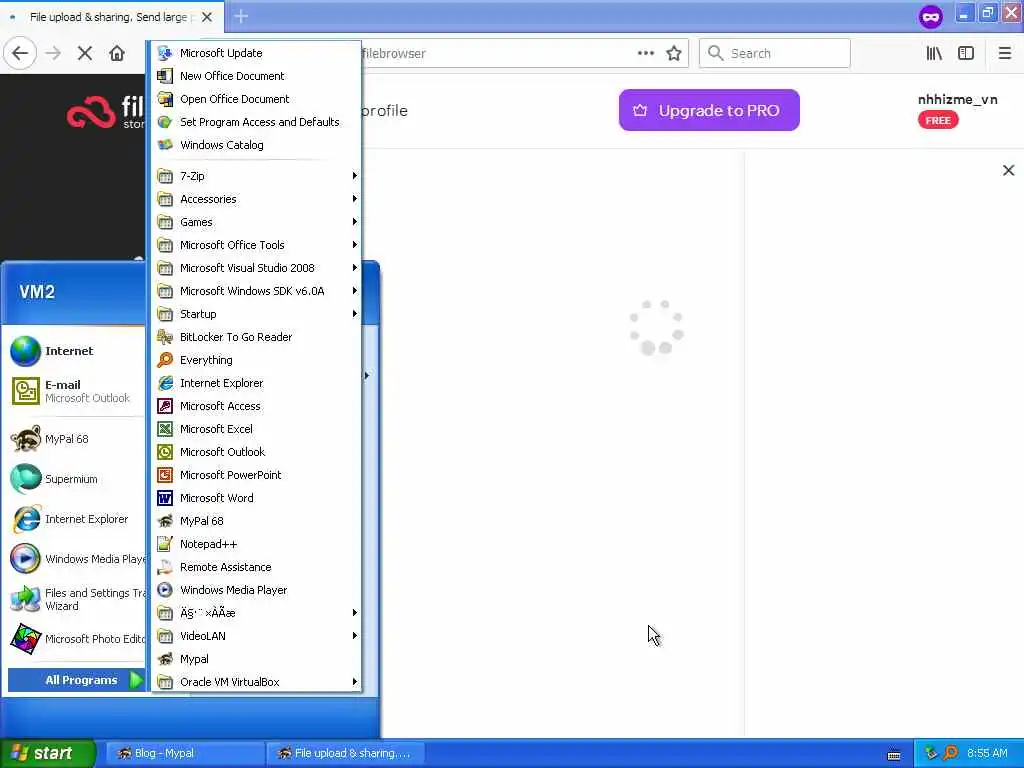The image size is (1024, 768).
Task: Click the E-mail Microsoft Outlook pinned icon
Action: (x=25, y=391)
